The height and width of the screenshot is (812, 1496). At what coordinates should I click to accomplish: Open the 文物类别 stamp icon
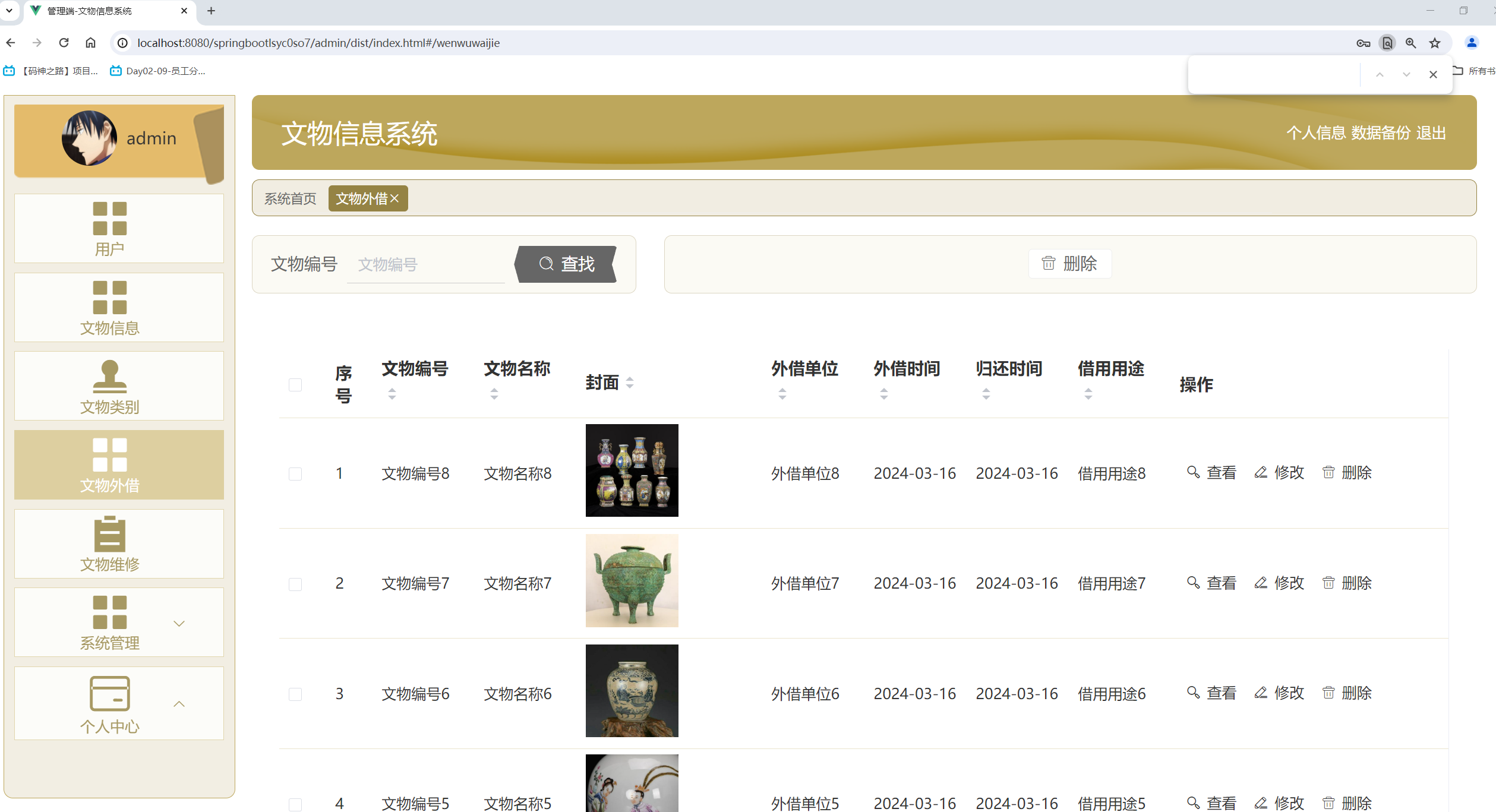[110, 377]
